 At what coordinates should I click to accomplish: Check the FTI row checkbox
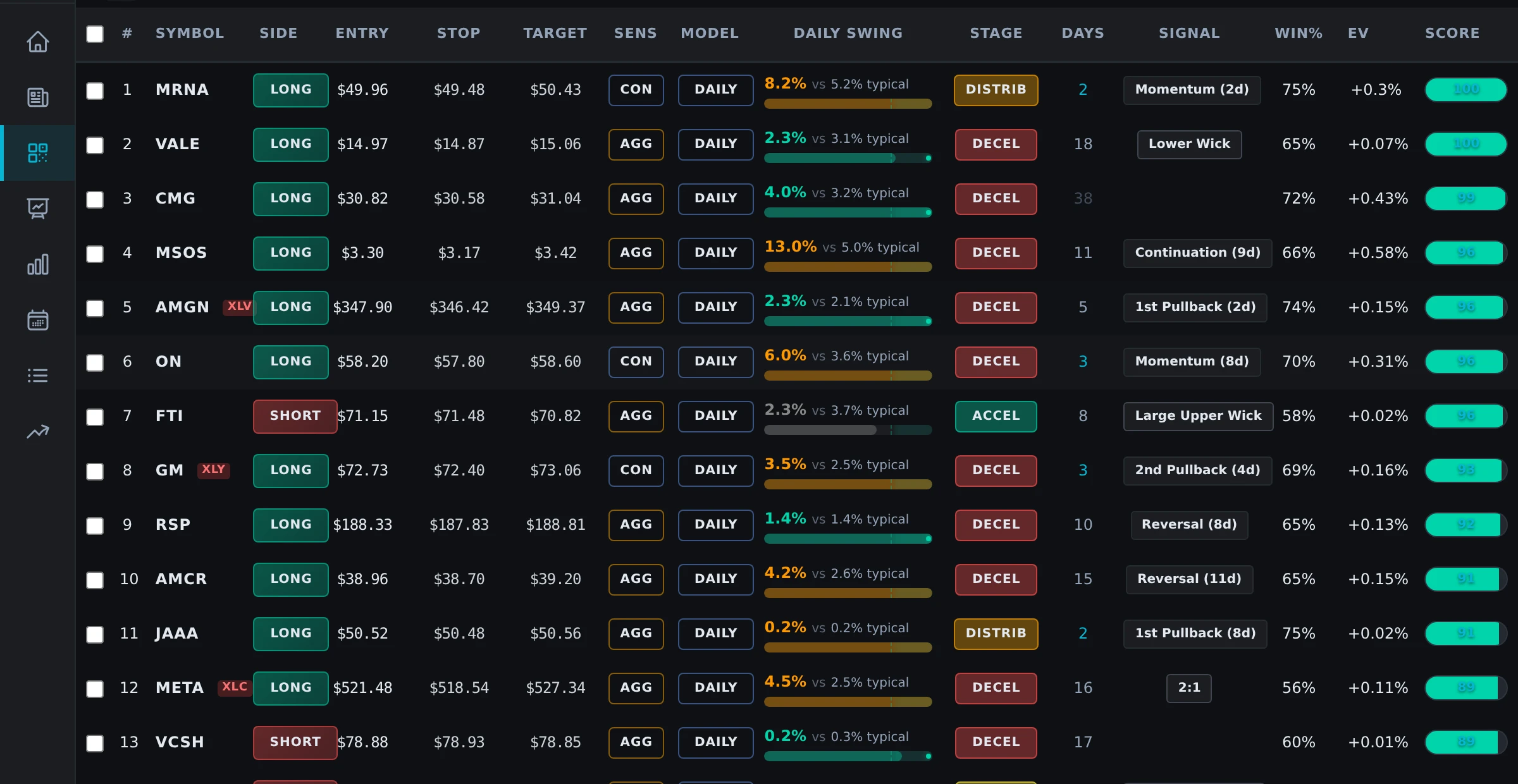(95, 417)
